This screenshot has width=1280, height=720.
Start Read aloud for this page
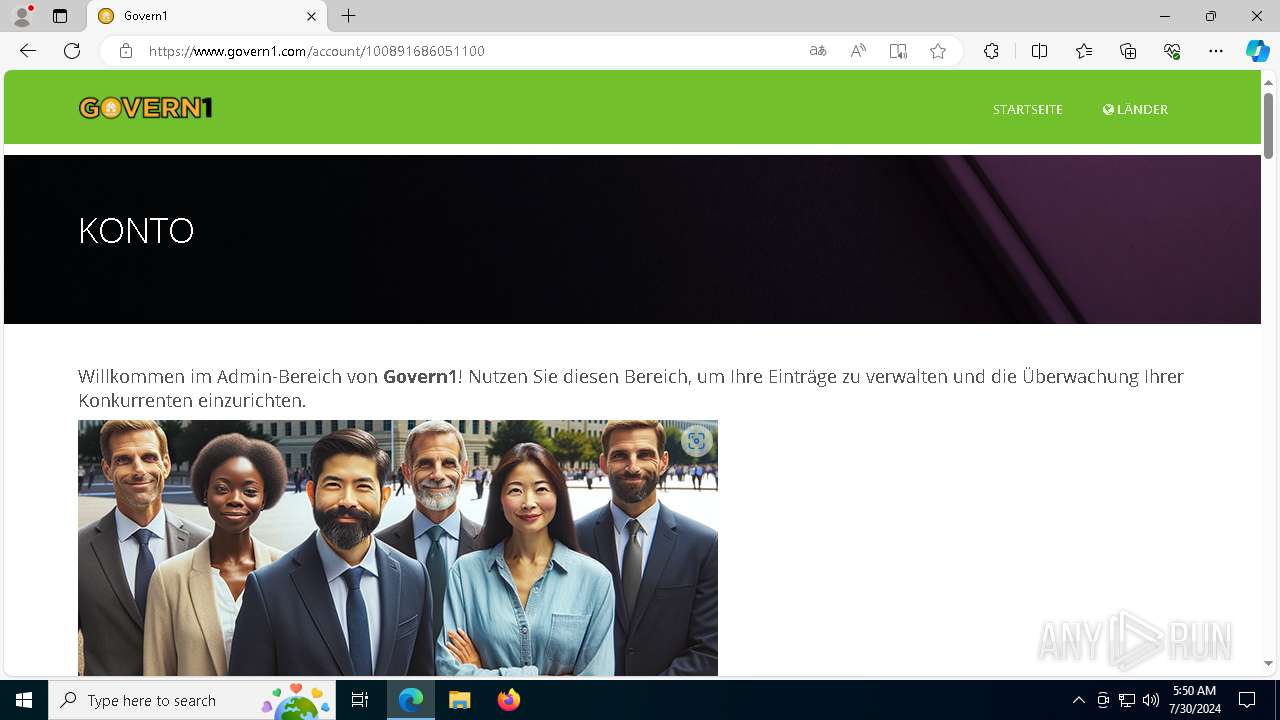coord(858,51)
